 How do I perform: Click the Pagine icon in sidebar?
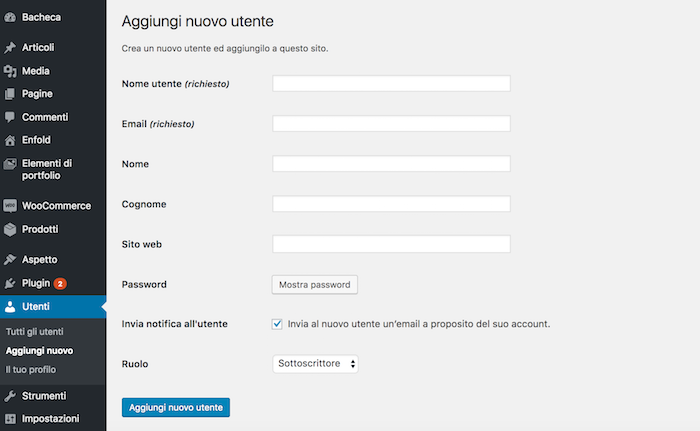[x=10, y=94]
